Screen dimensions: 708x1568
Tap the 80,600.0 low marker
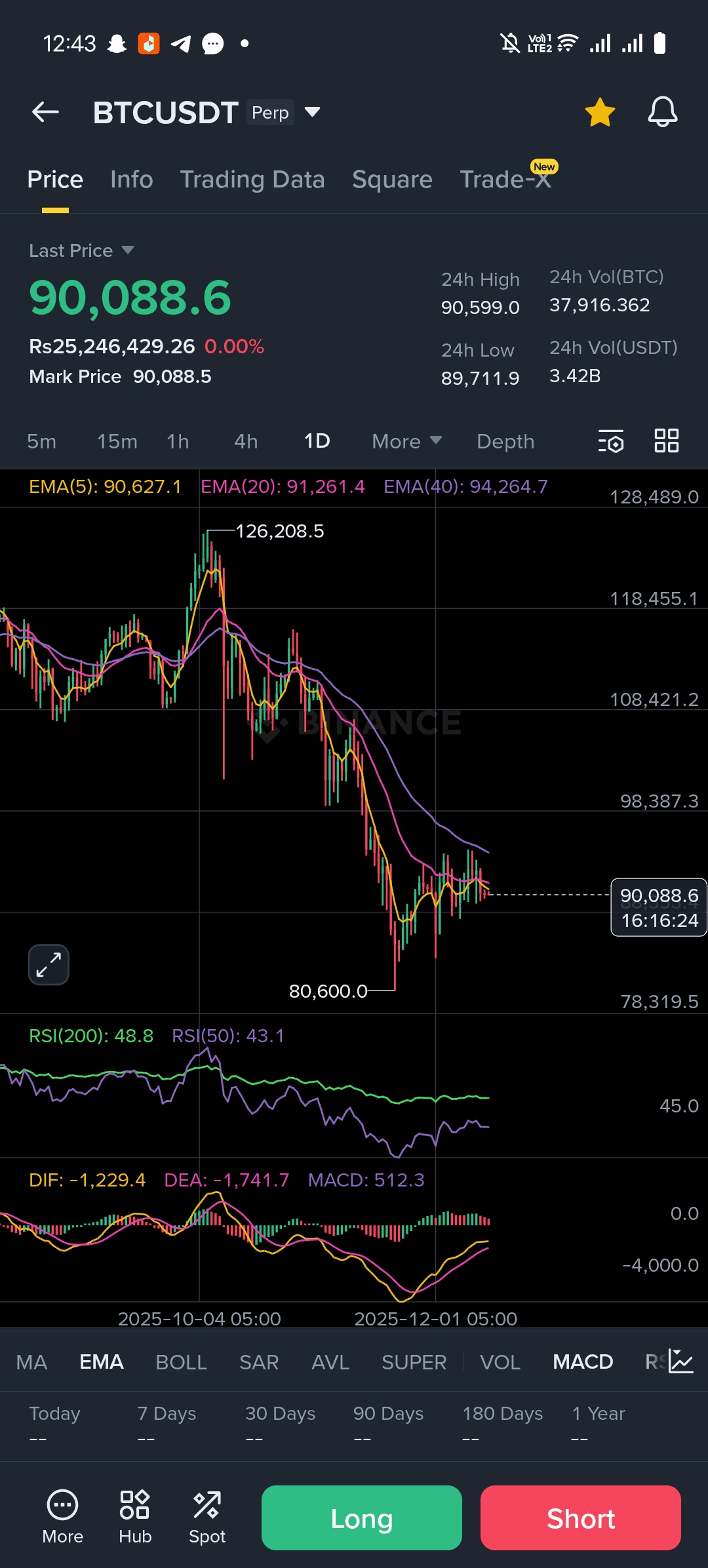pyautogui.click(x=328, y=991)
